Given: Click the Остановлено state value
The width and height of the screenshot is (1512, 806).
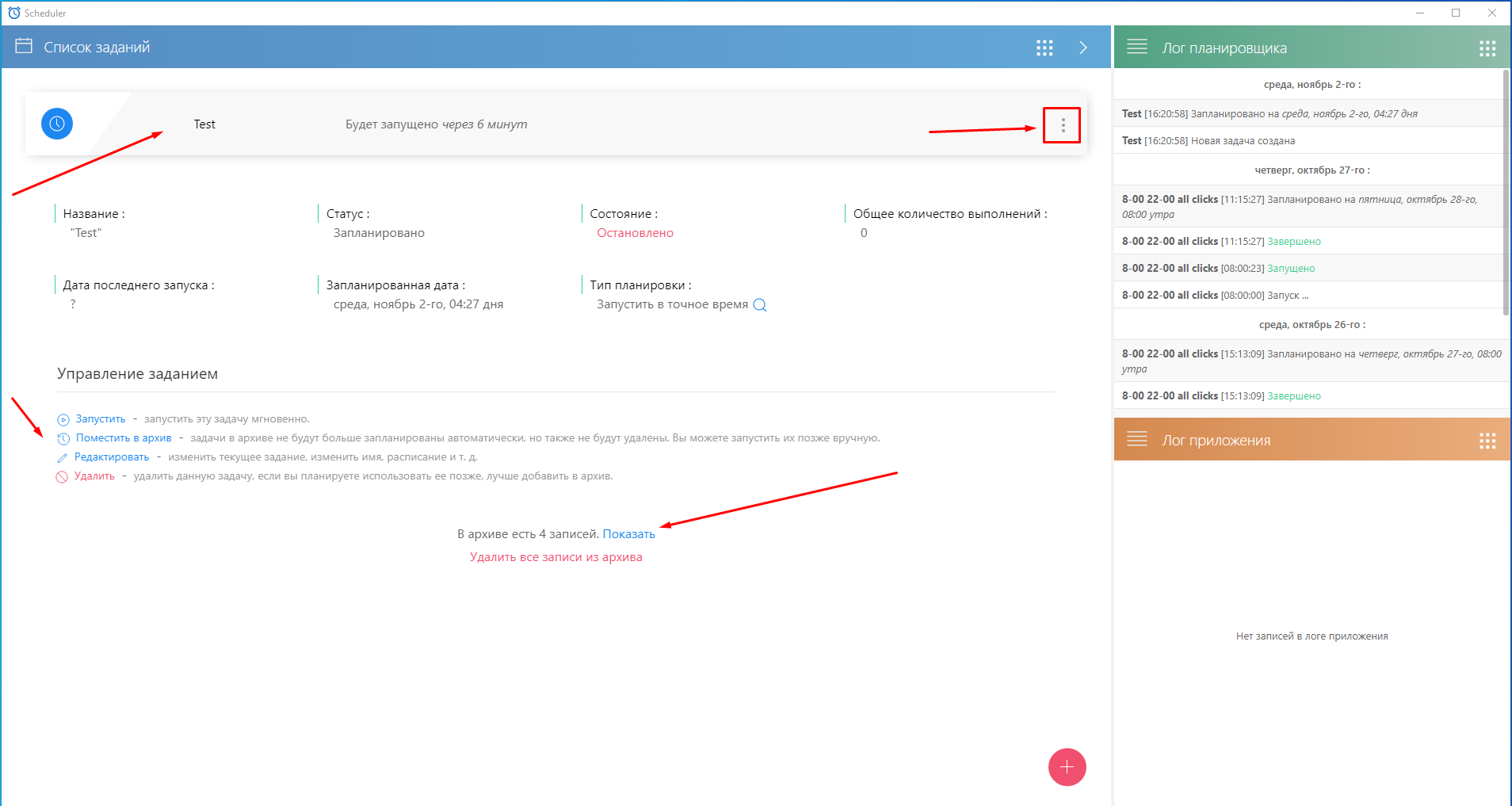Looking at the screenshot, I should [635, 233].
